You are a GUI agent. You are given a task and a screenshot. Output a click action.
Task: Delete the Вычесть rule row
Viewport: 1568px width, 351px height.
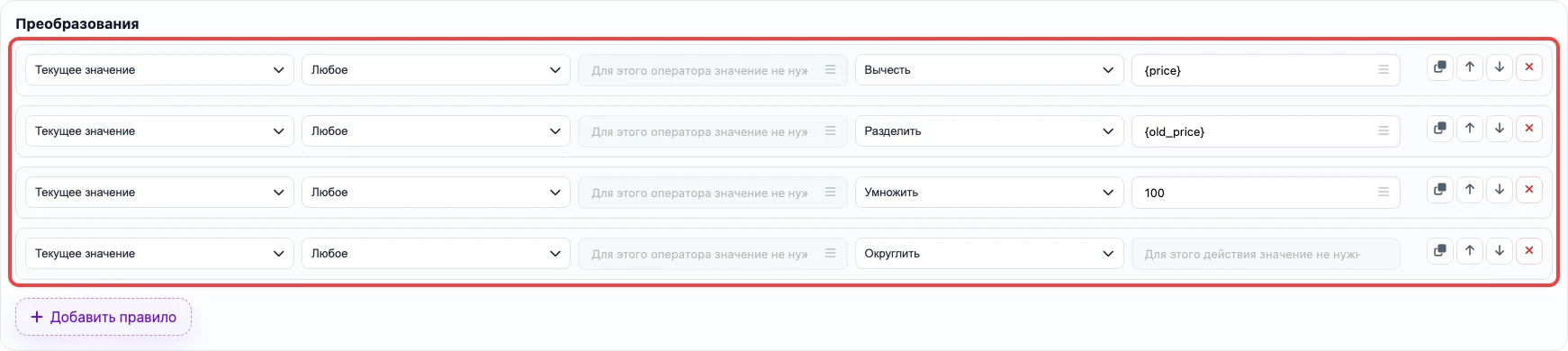(x=1529, y=67)
